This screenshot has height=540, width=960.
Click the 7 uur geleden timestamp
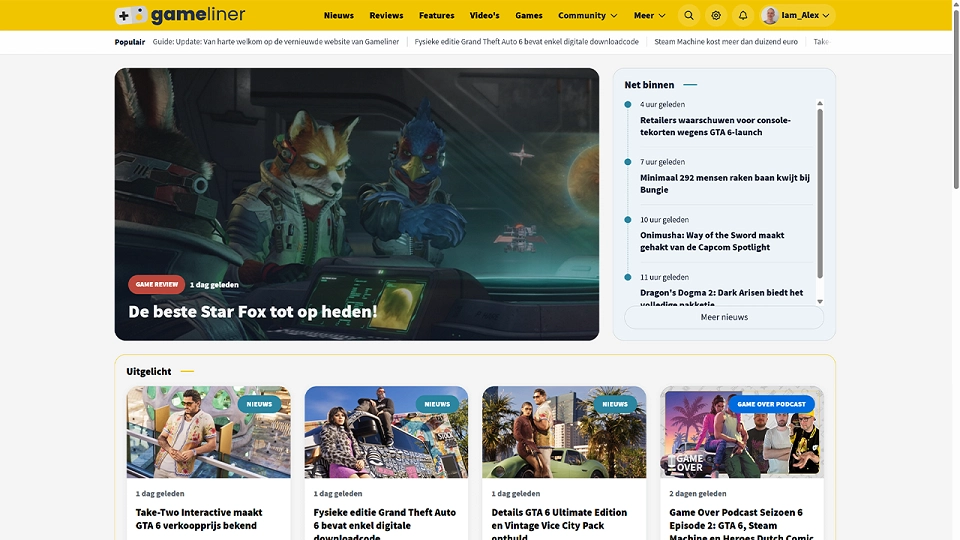coord(662,162)
